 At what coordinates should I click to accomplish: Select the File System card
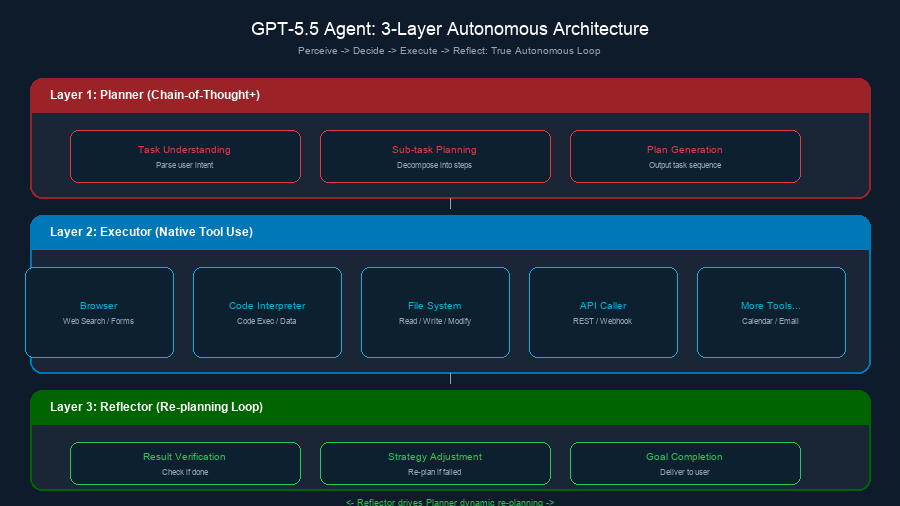click(x=435, y=313)
